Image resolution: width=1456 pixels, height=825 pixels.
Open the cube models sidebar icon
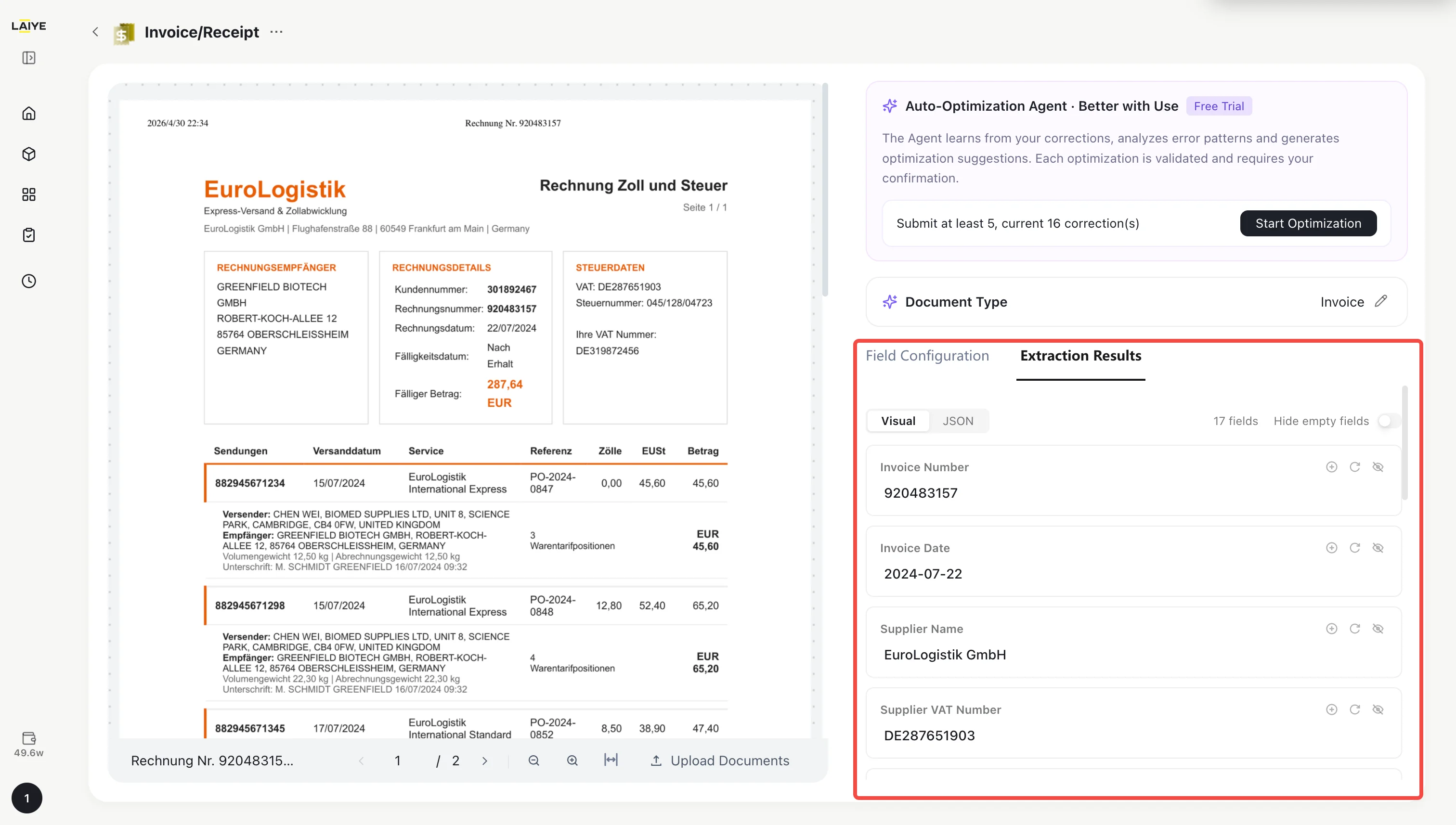(x=29, y=154)
